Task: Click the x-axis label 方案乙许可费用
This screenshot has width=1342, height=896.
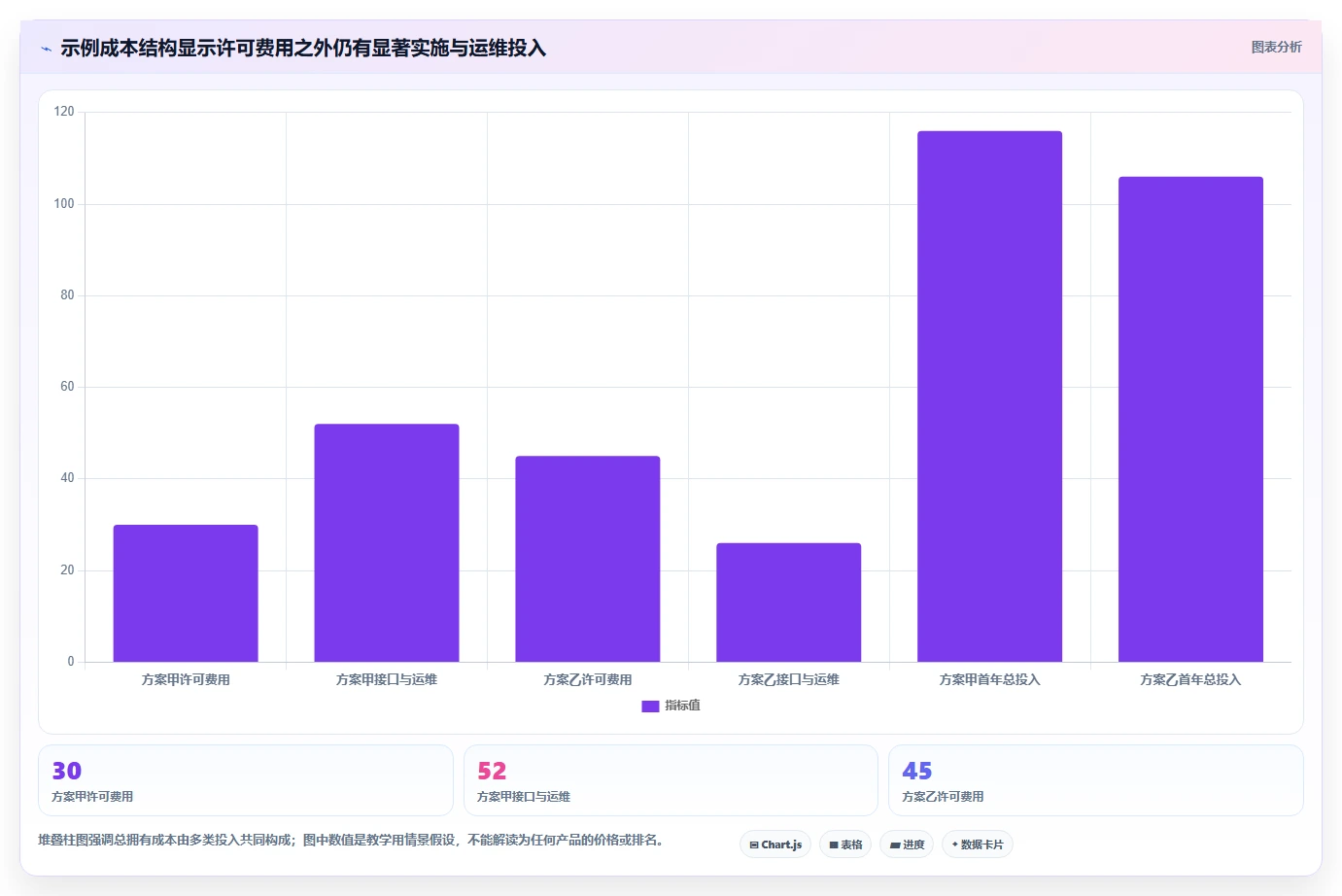Action: [x=588, y=680]
